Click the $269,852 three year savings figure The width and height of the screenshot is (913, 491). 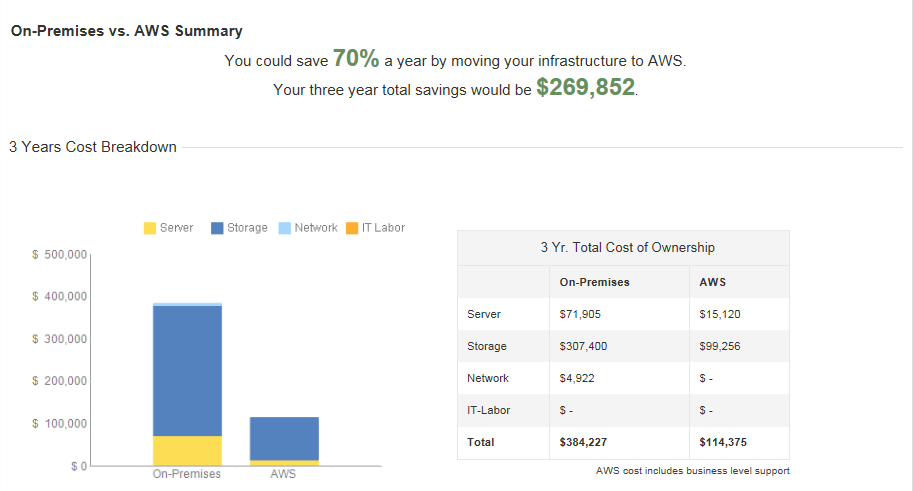tap(585, 88)
